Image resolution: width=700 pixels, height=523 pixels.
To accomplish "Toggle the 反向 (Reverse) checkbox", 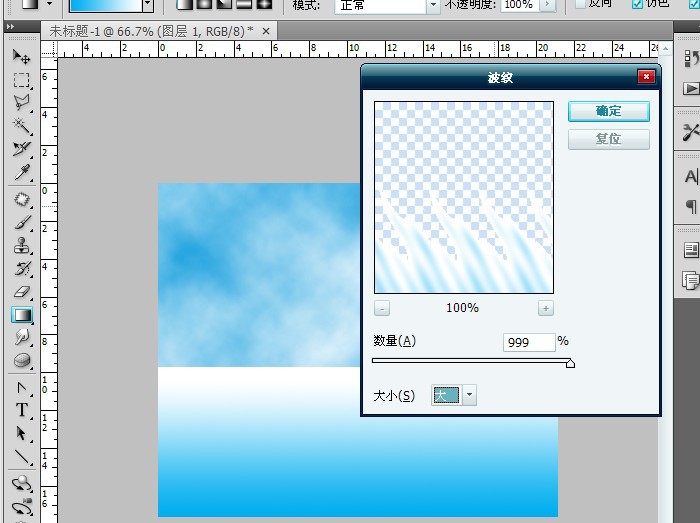I will click(x=582, y=4).
